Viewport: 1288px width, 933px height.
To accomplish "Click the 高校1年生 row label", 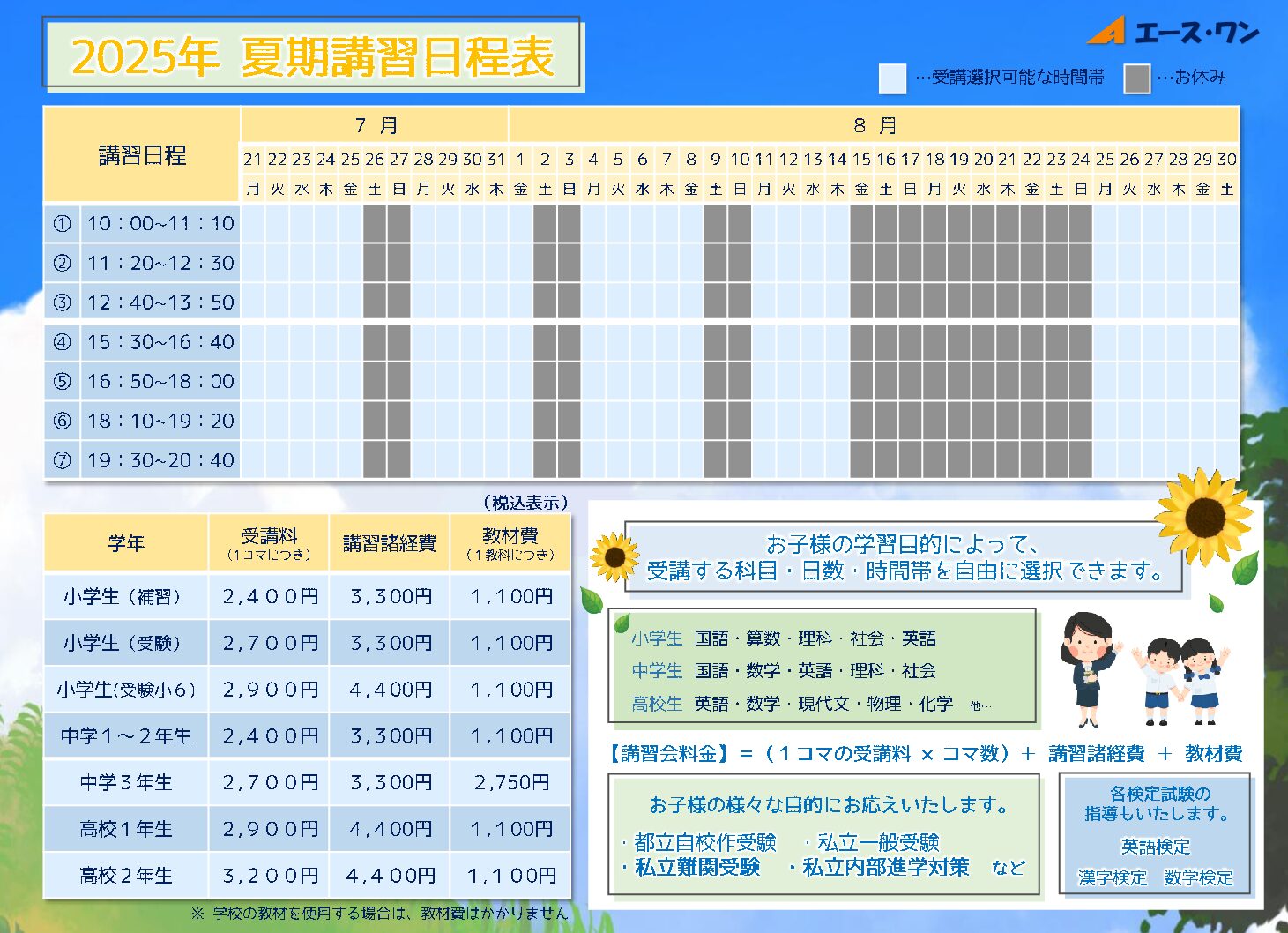I will [126, 829].
